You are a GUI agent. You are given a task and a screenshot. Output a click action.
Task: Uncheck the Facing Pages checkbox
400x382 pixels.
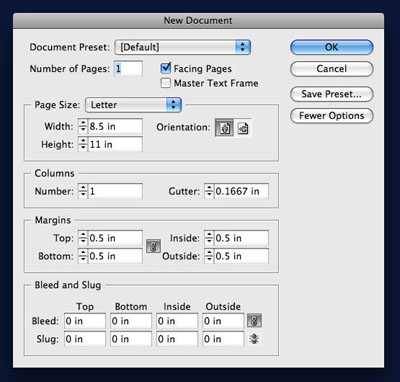click(x=166, y=68)
